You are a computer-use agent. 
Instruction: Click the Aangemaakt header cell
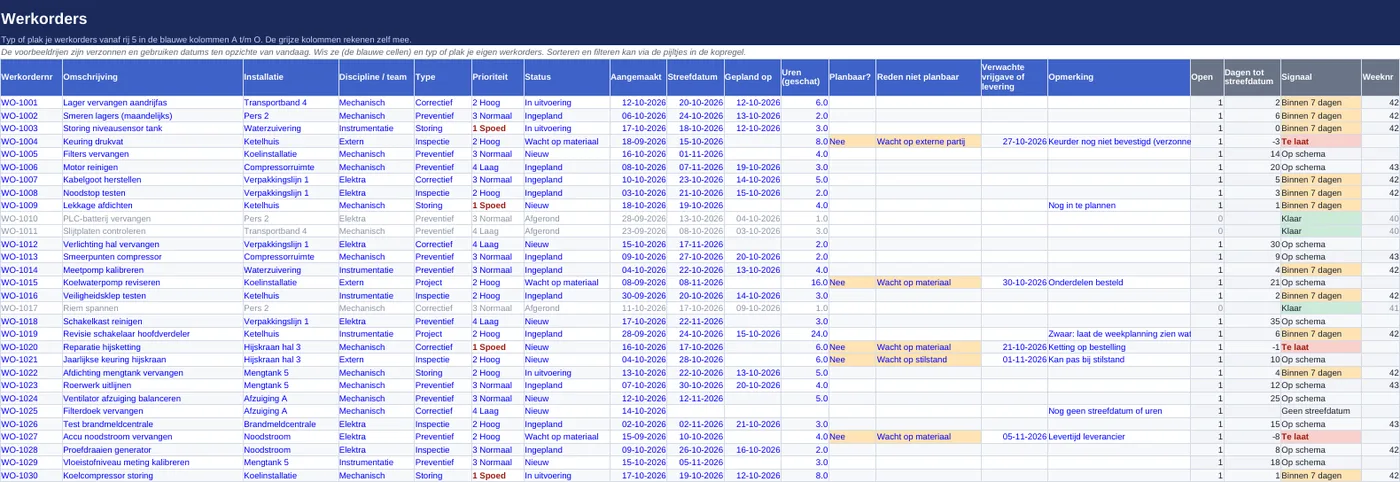pos(637,77)
